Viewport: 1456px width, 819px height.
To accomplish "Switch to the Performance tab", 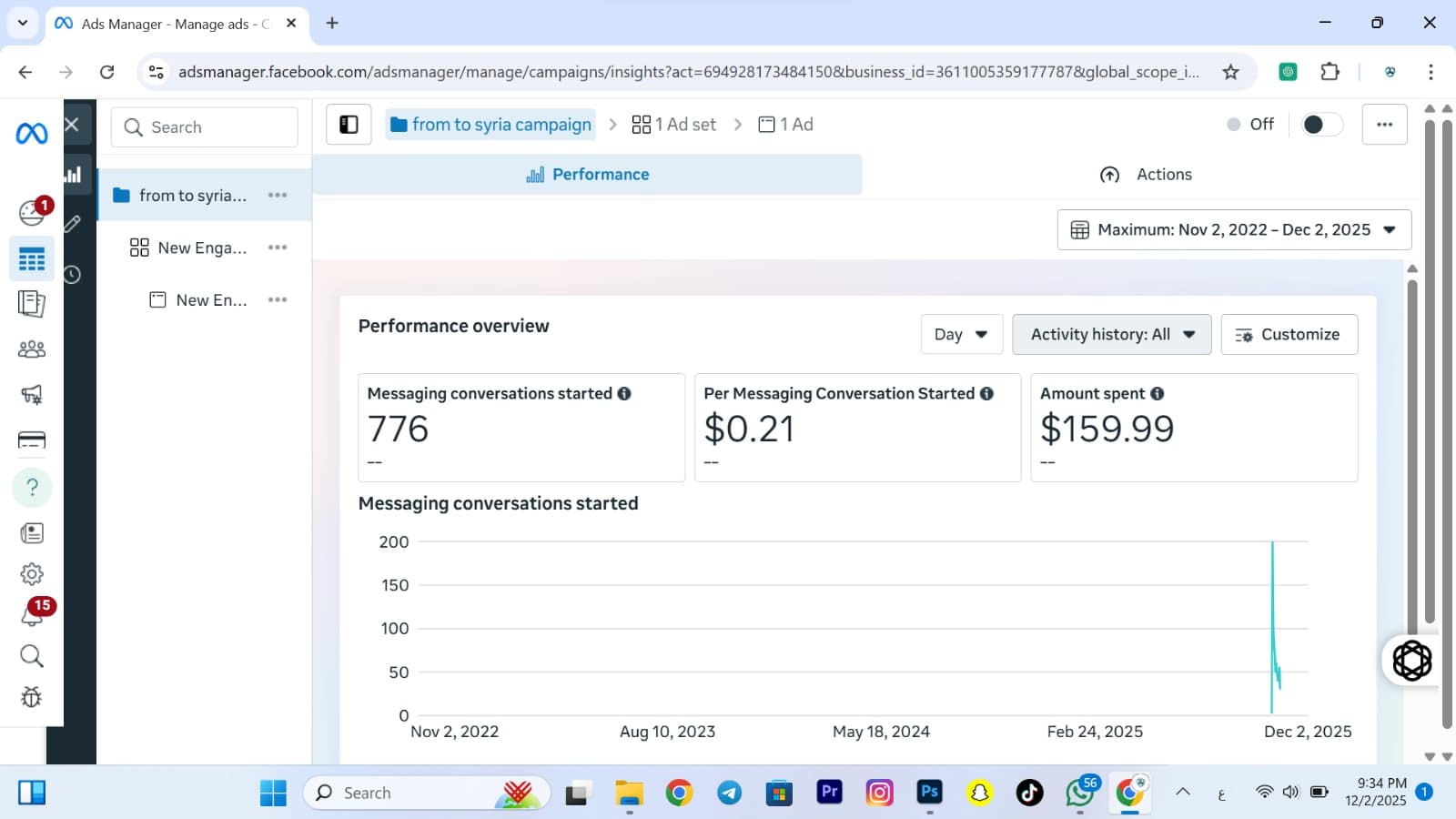I will coord(588,175).
